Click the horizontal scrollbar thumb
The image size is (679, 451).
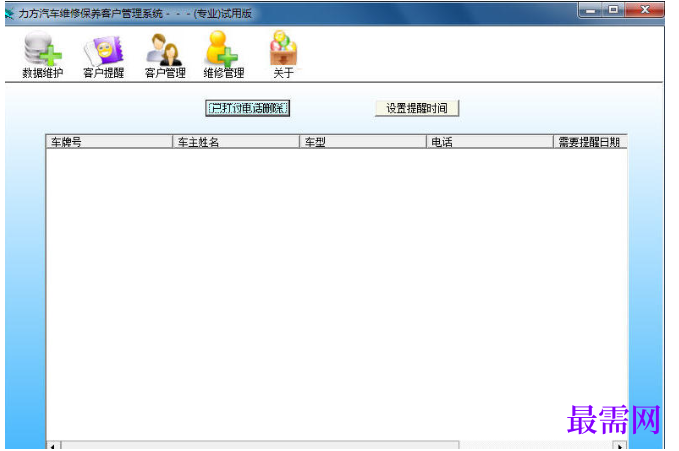click(x=260, y=446)
